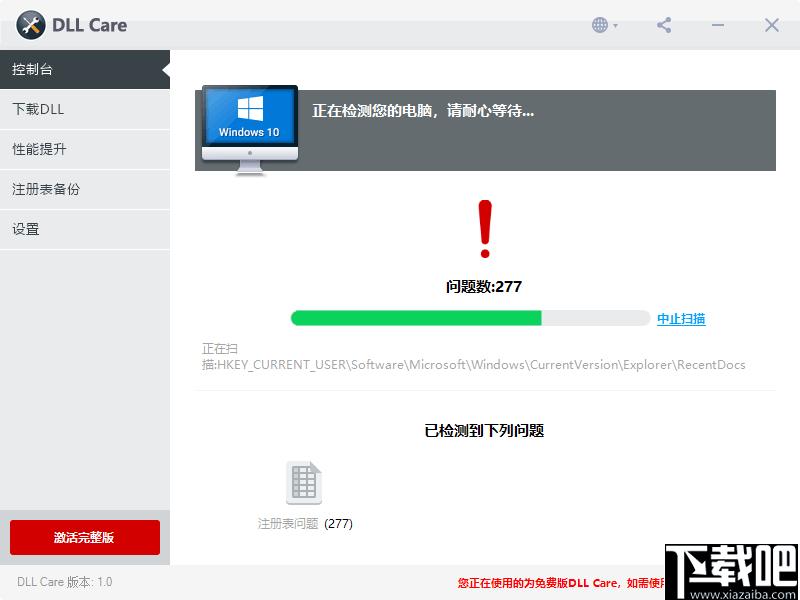Open the 下載DLL sidebar tab
The height and width of the screenshot is (600, 800).
[85, 109]
